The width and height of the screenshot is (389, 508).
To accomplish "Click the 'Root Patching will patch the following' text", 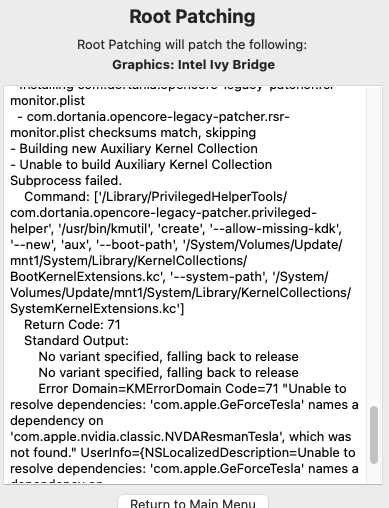I will pos(192,45).
